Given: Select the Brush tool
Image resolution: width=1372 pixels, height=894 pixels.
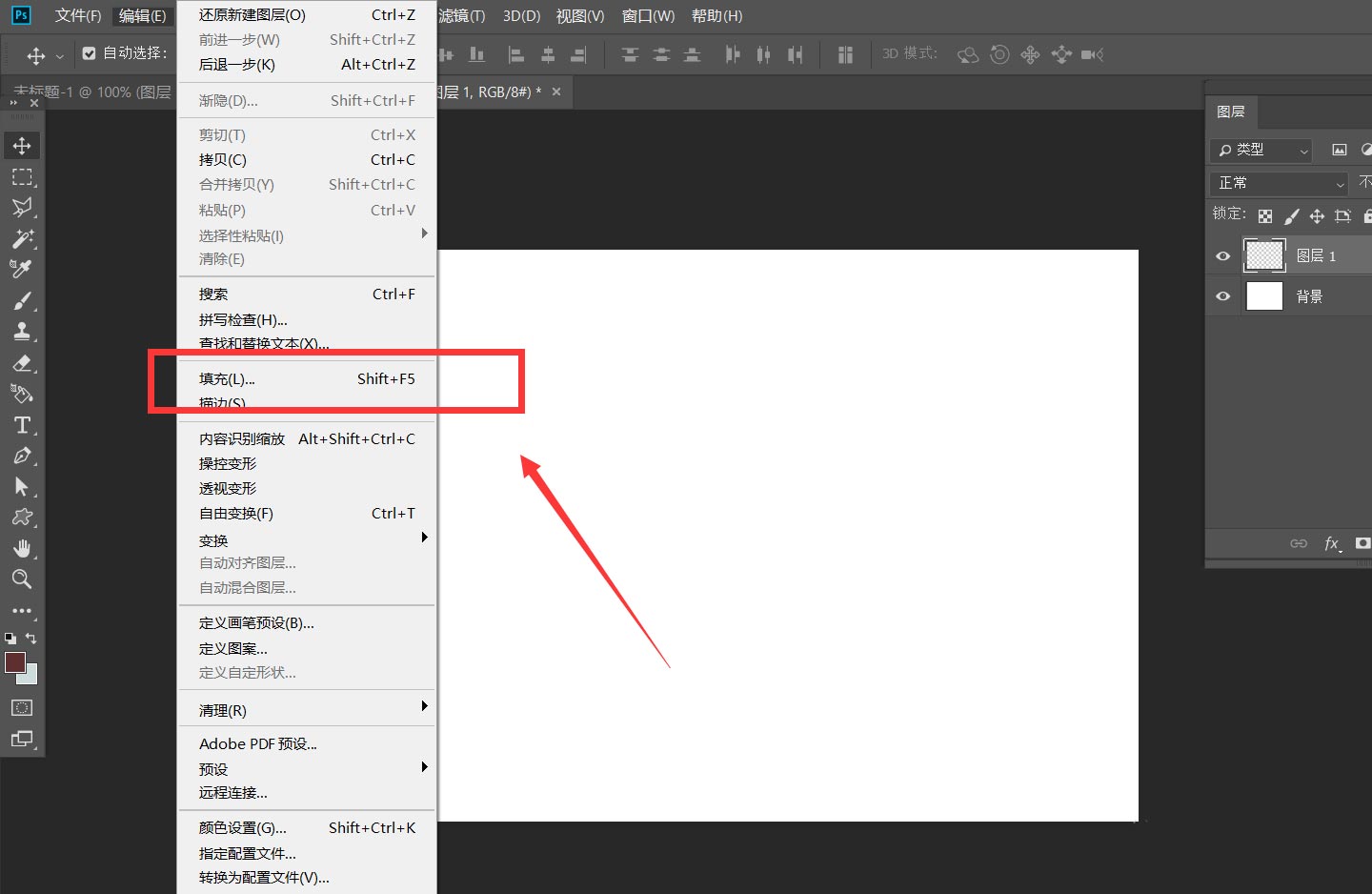Looking at the screenshot, I should (x=22, y=301).
